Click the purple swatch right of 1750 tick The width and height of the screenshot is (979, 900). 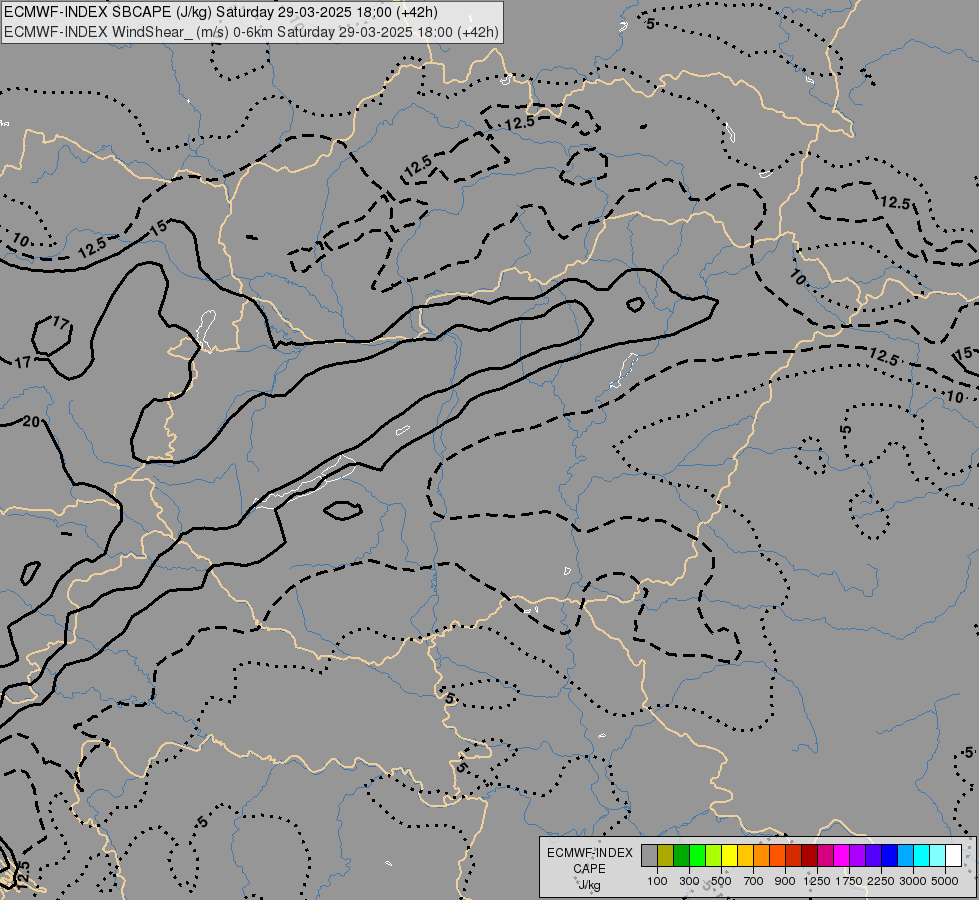858,856
